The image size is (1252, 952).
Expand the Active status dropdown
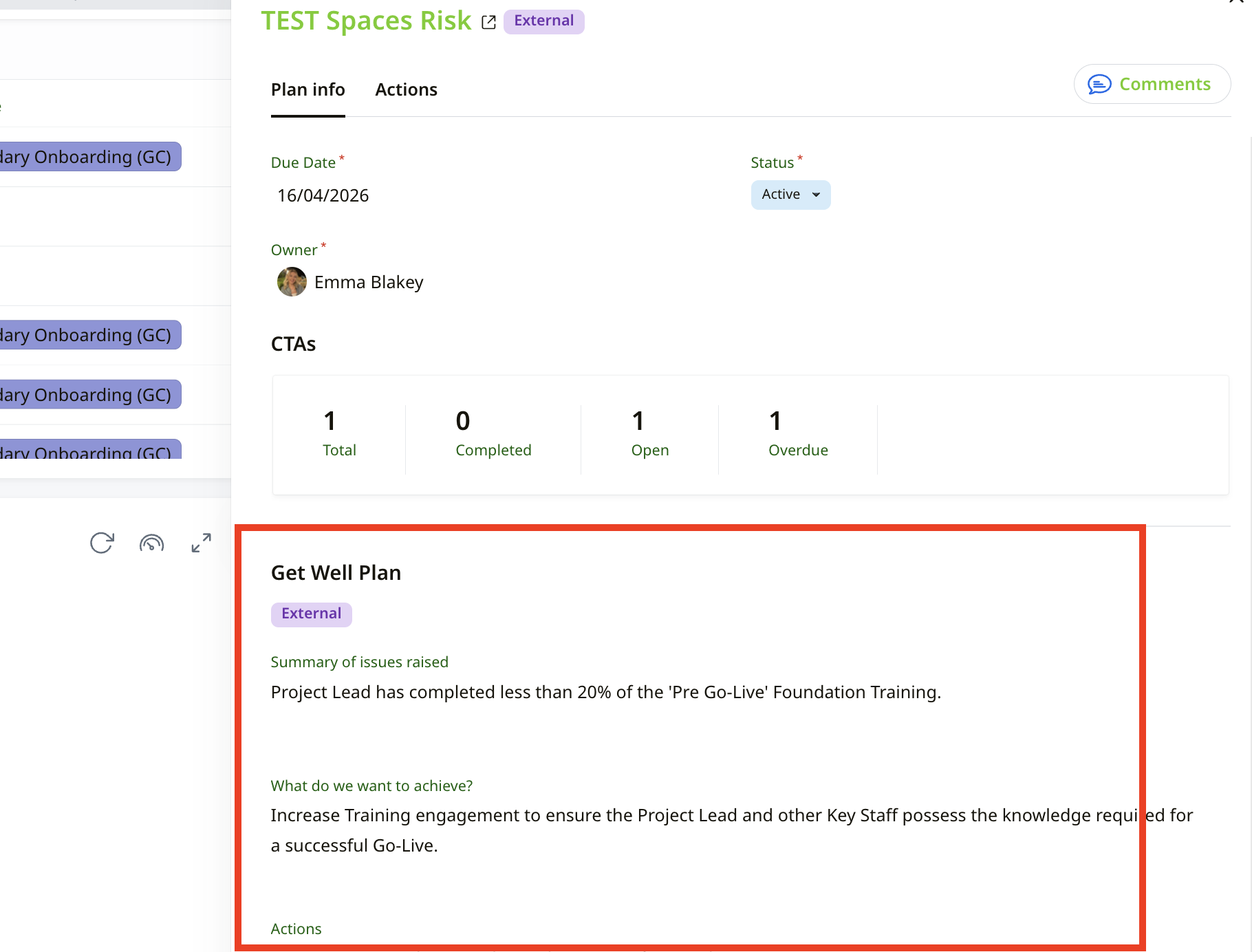(790, 195)
